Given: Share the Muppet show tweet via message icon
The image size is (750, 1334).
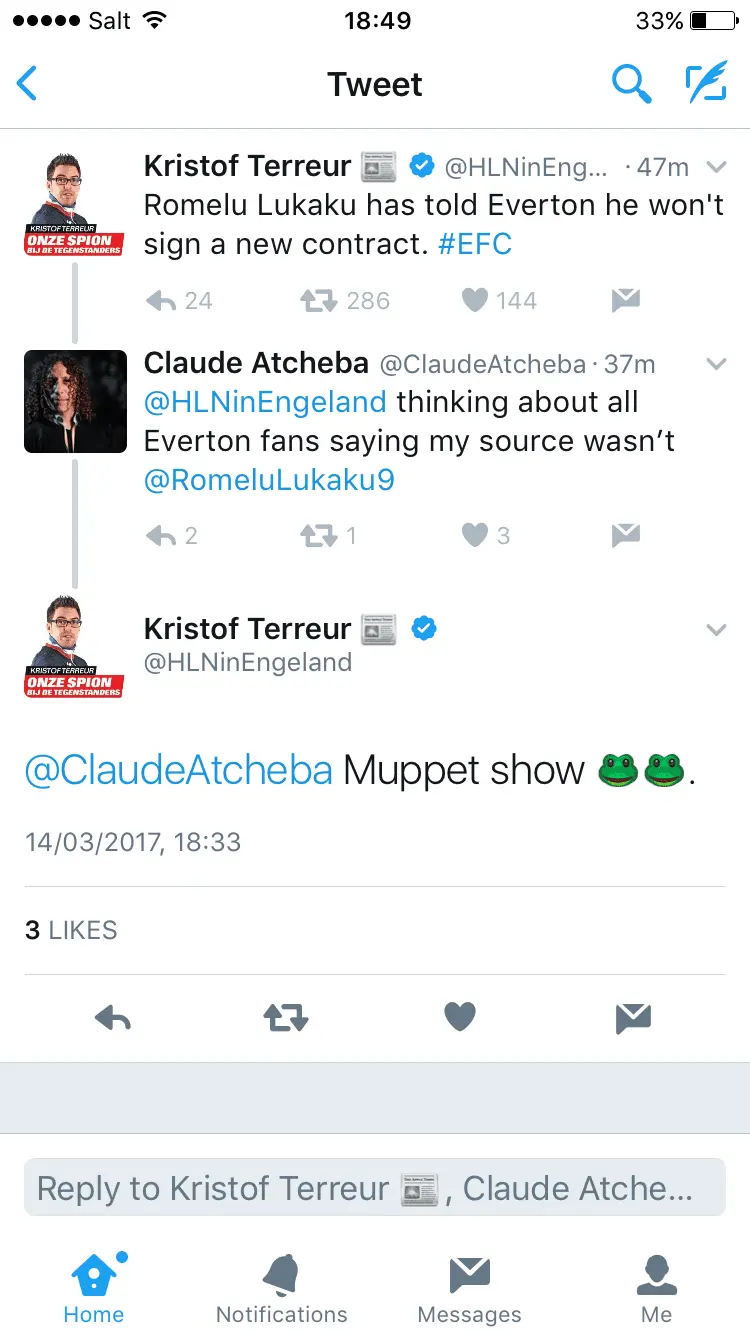Looking at the screenshot, I should (633, 1018).
